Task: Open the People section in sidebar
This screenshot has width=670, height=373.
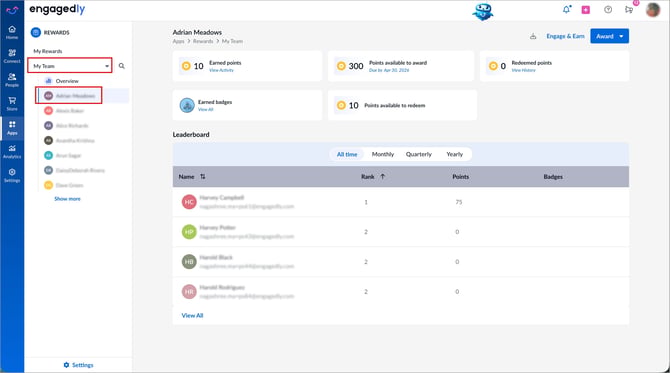Action: coord(12,80)
